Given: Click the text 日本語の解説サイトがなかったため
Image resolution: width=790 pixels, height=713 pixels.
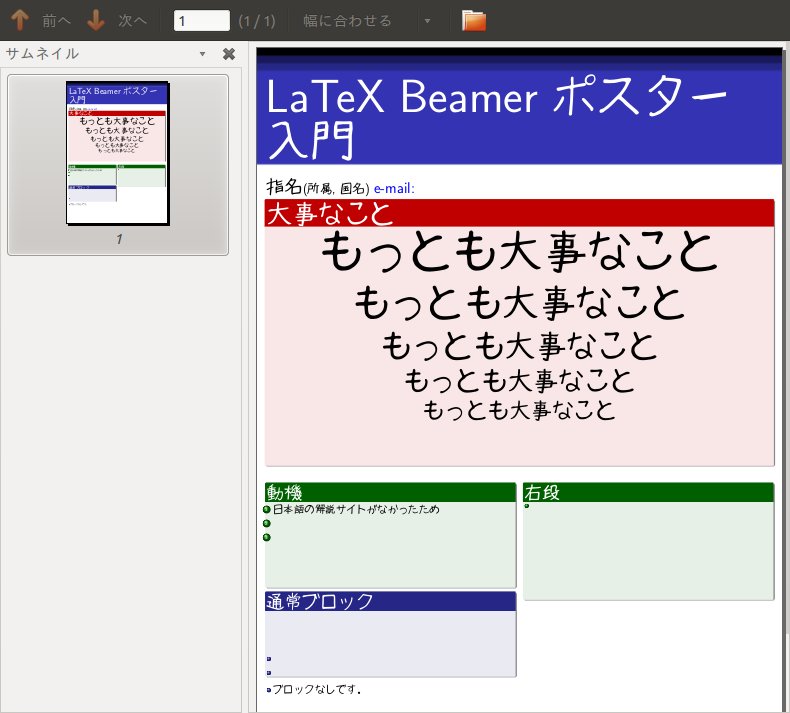Looking at the screenshot, I should click(356, 509).
